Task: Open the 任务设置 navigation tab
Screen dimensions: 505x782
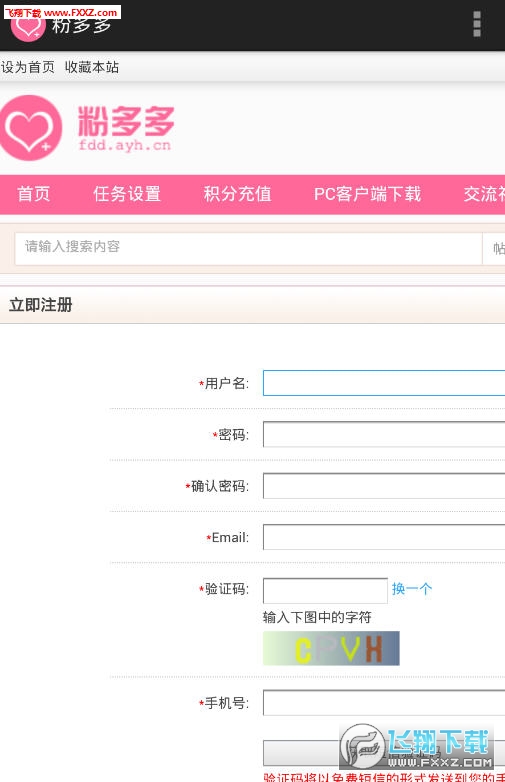Action: coord(127,194)
